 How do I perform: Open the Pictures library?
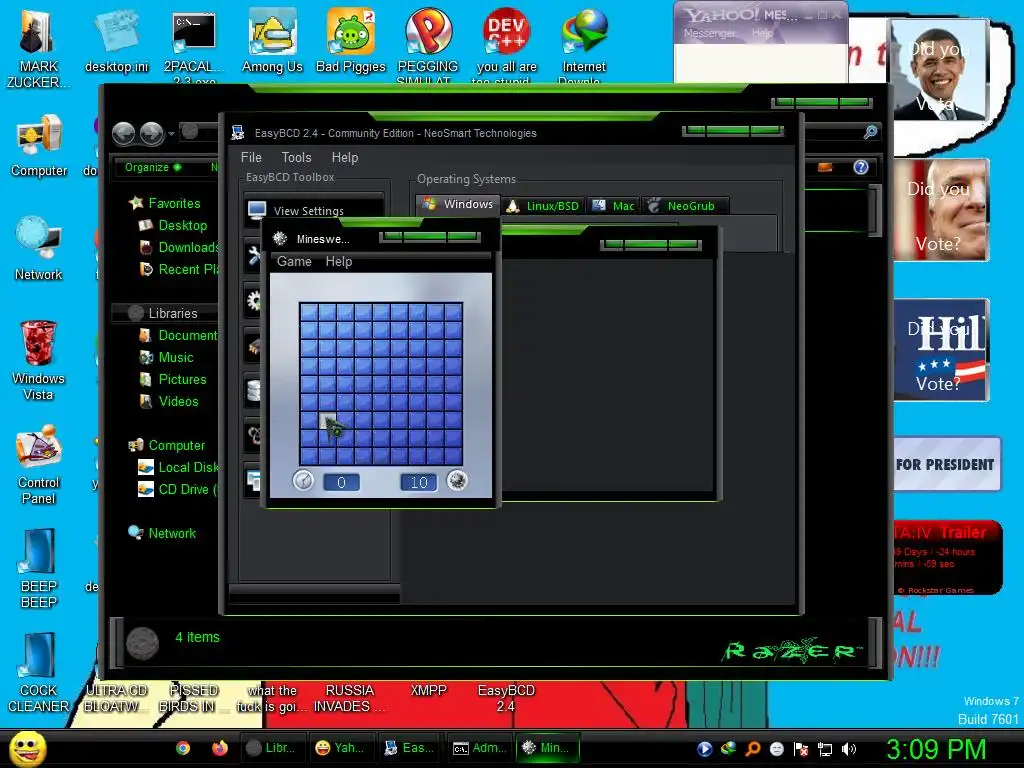pos(173,379)
